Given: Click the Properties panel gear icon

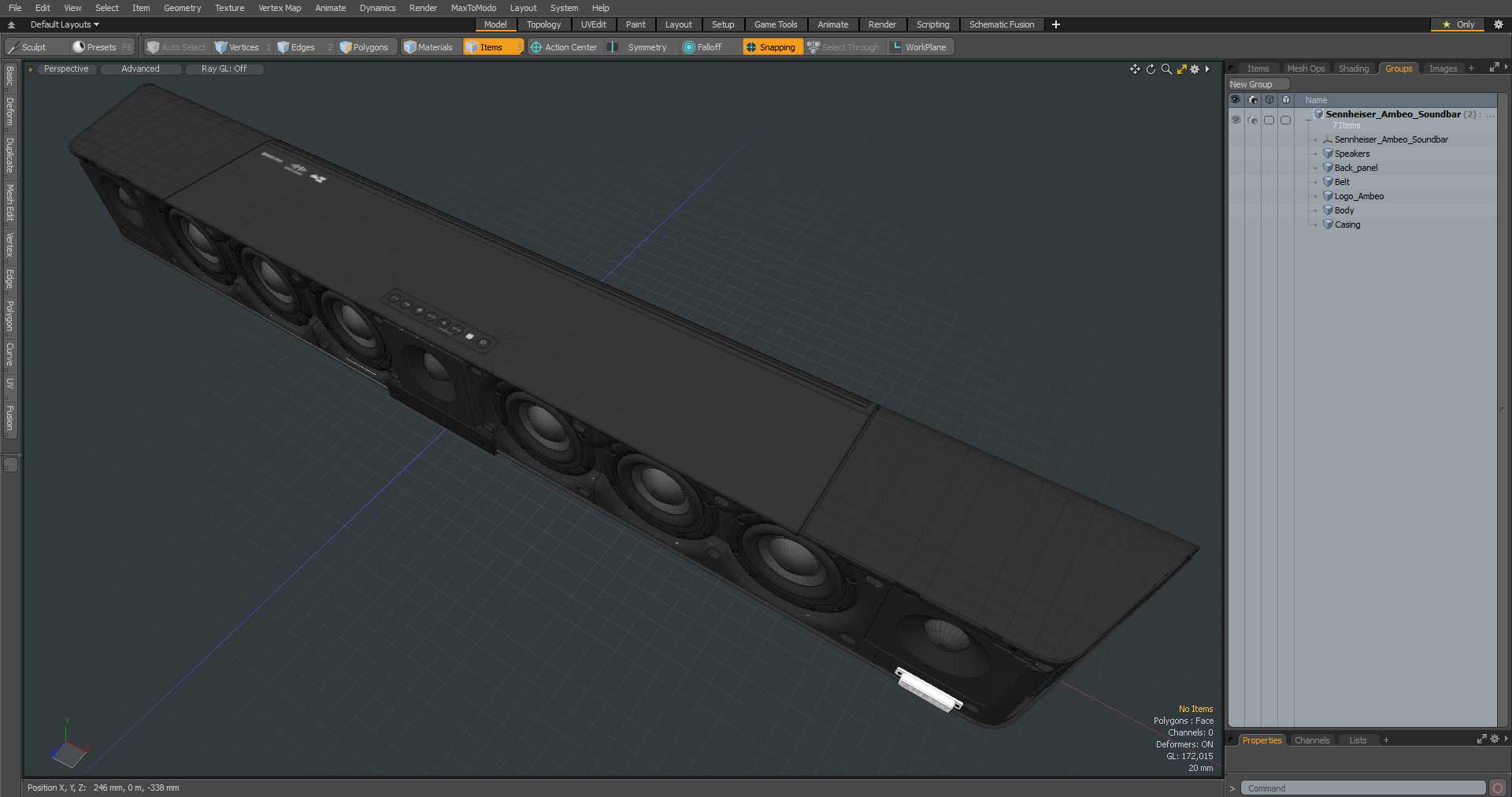Looking at the screenshot, I should [1494, 739].
